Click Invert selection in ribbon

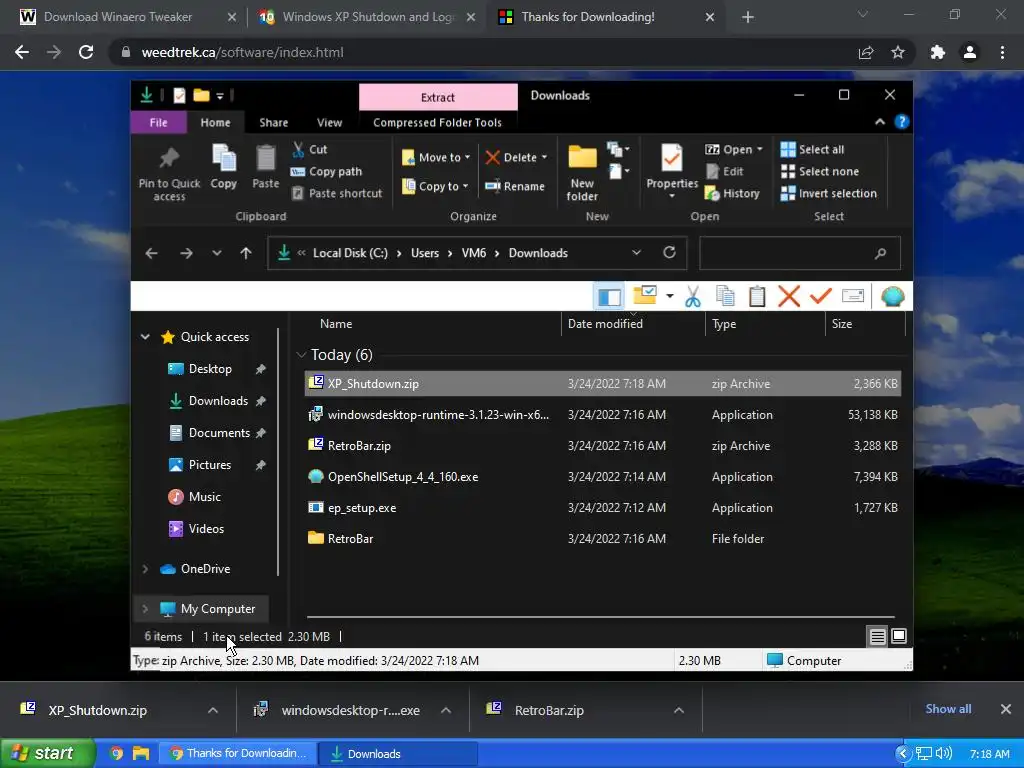pyautogui.click(x=829, y=193)
